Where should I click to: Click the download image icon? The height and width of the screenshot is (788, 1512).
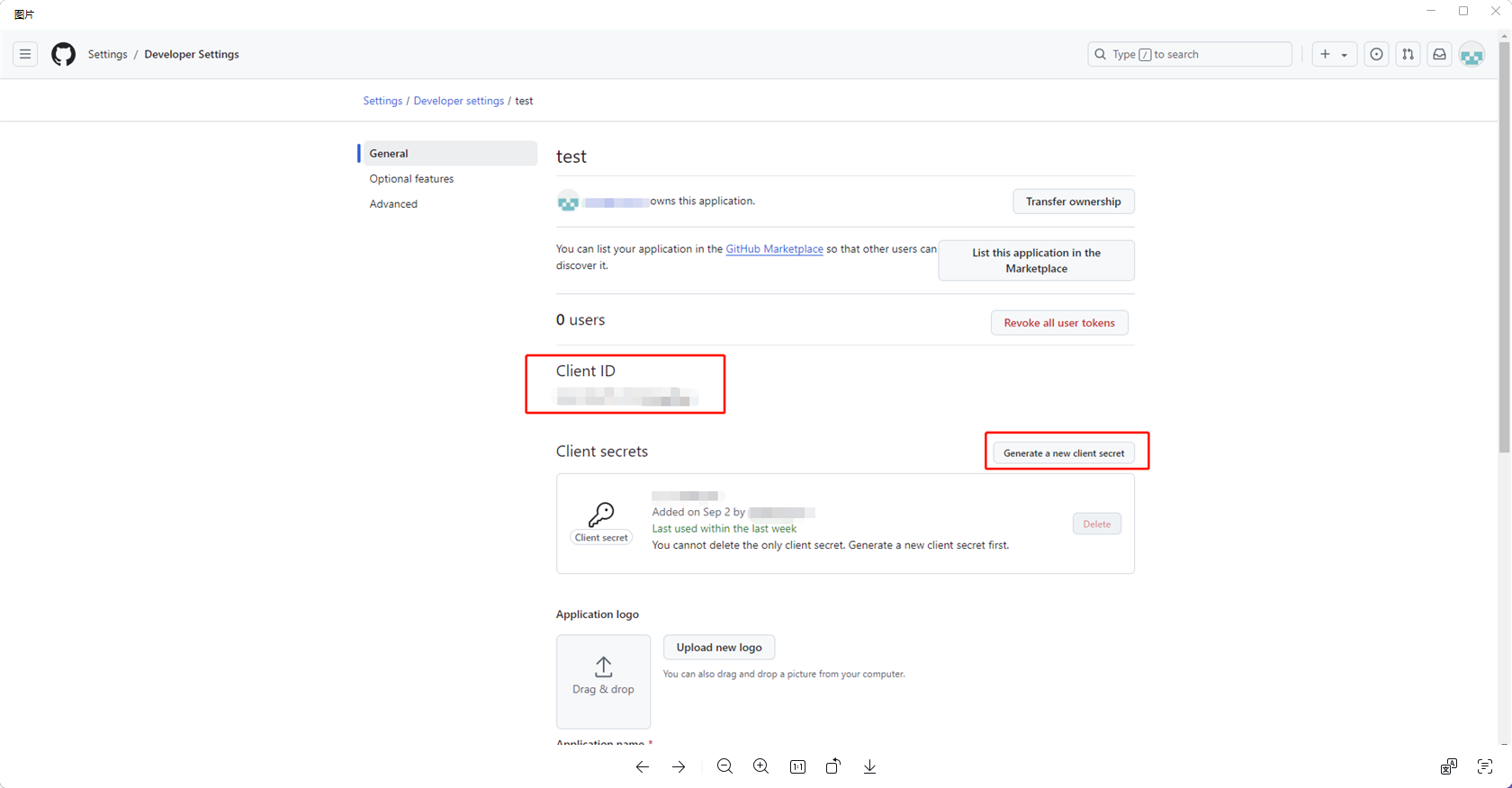click(x=869, y=766)
